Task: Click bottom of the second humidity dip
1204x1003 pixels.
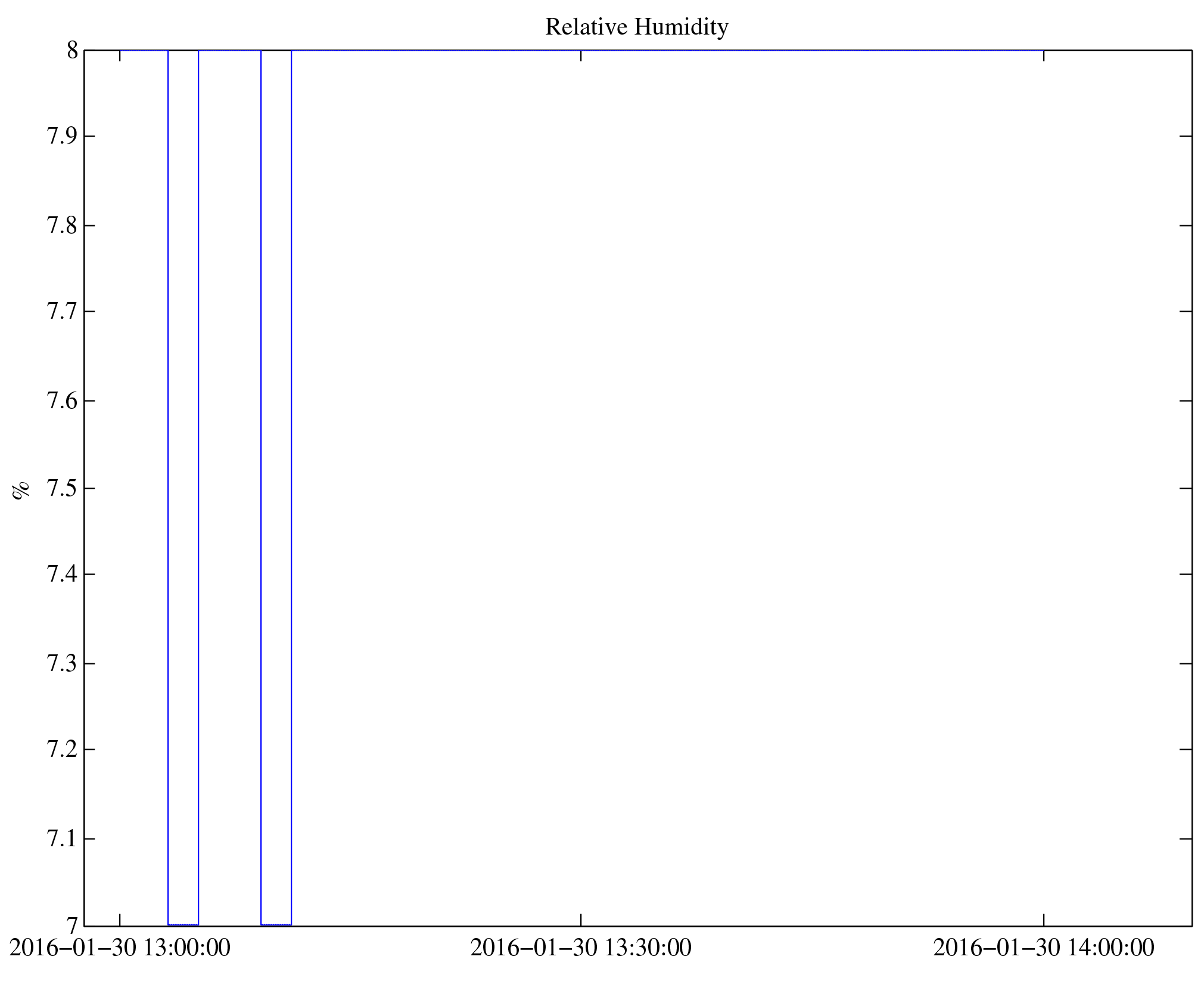Action: [276, 924]
